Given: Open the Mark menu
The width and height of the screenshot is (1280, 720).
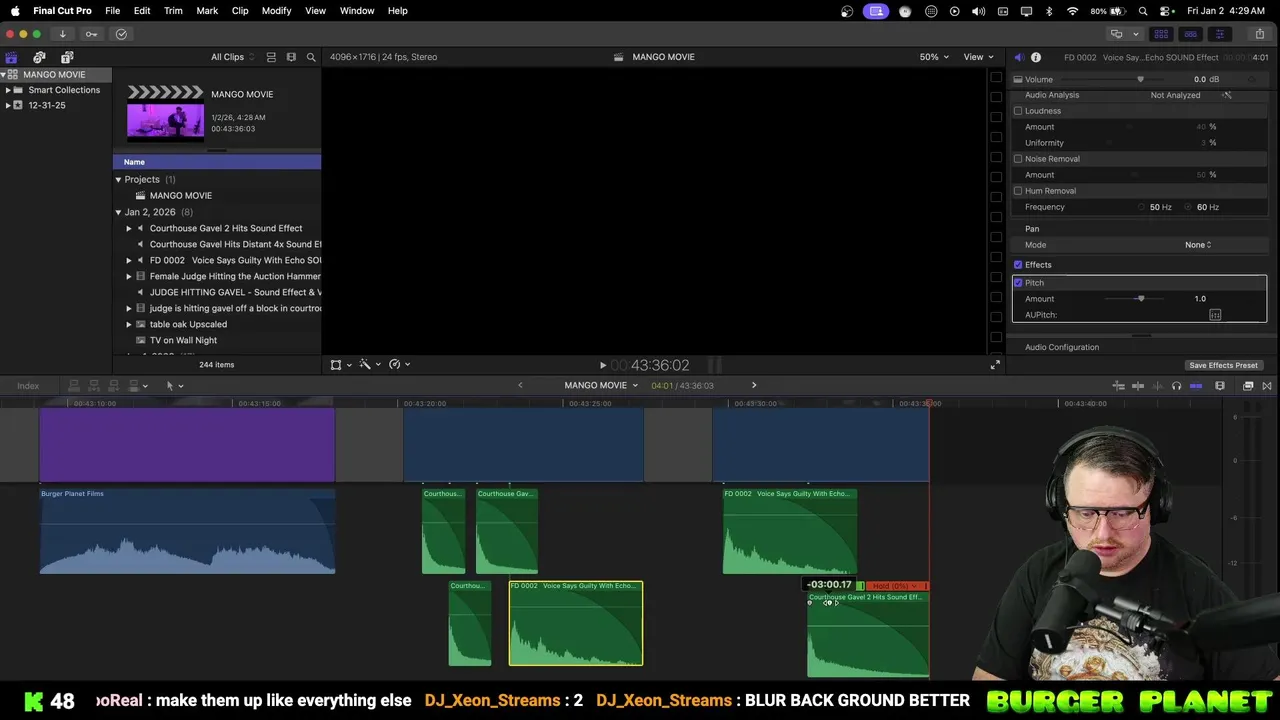Looking at the screenshot, I should coord(207,11).
